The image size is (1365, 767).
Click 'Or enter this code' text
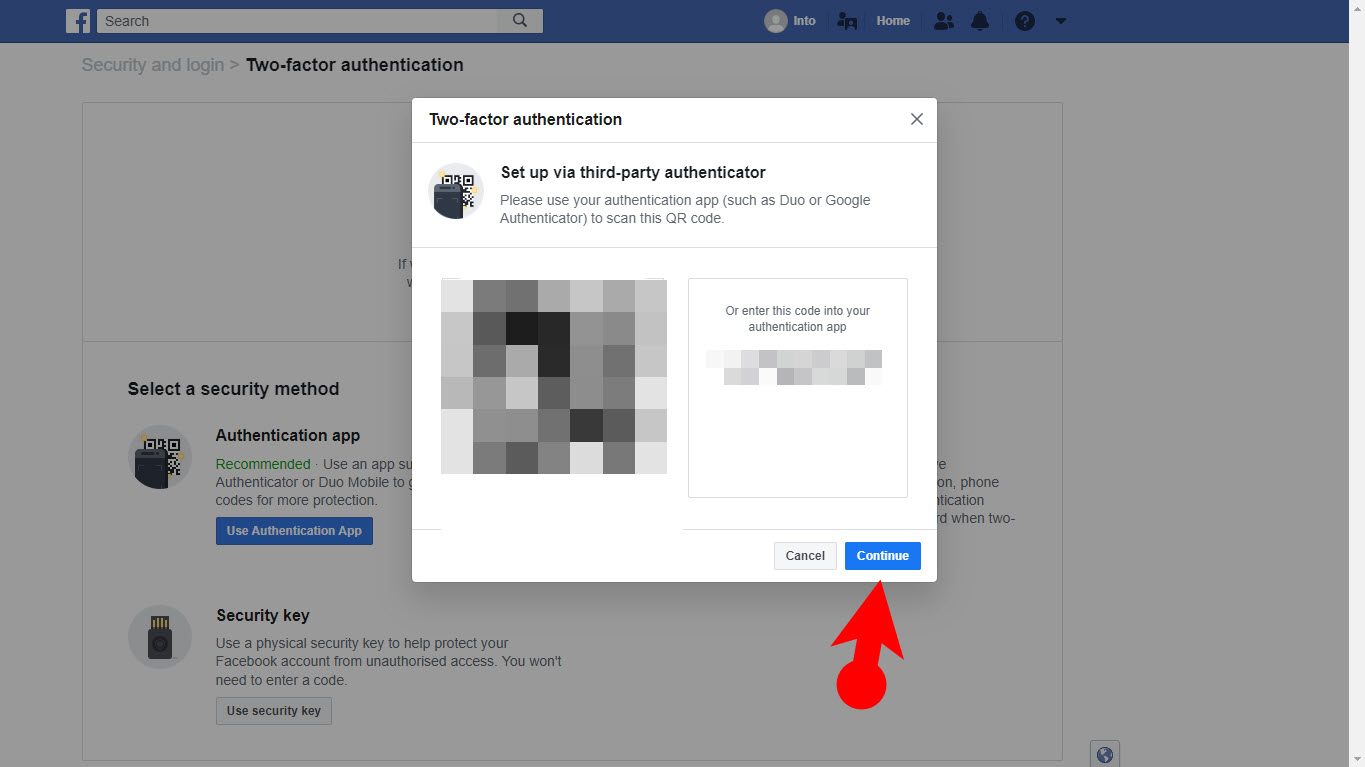(798, 319)
